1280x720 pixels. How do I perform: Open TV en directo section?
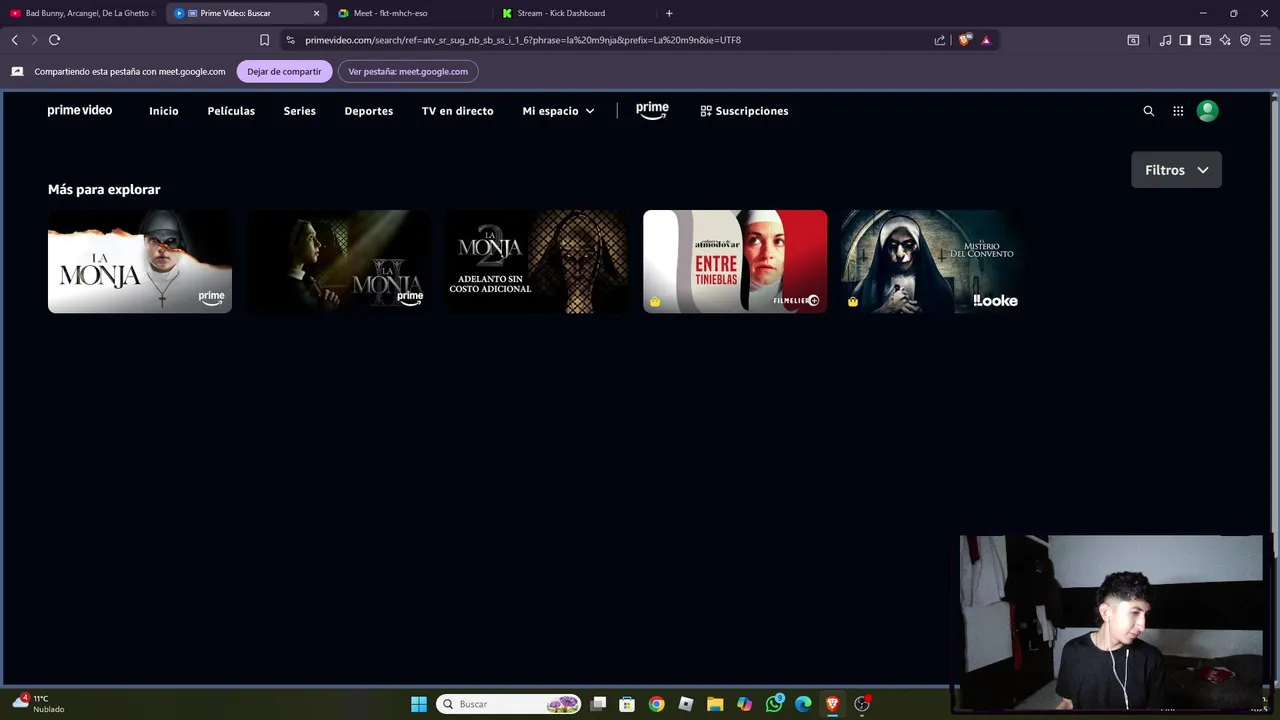[x=458, y=111]
